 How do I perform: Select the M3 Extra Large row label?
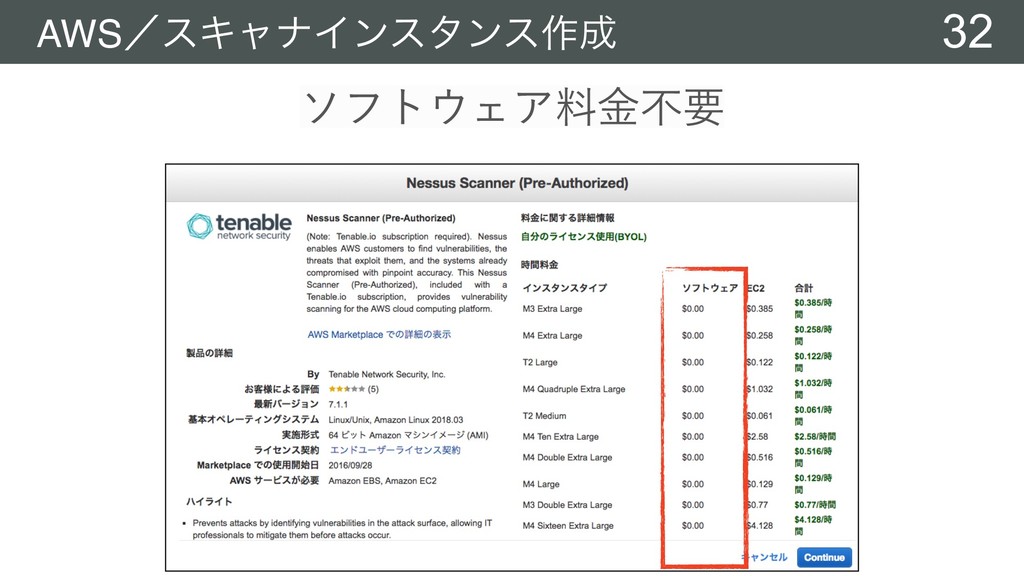point(552,309)
